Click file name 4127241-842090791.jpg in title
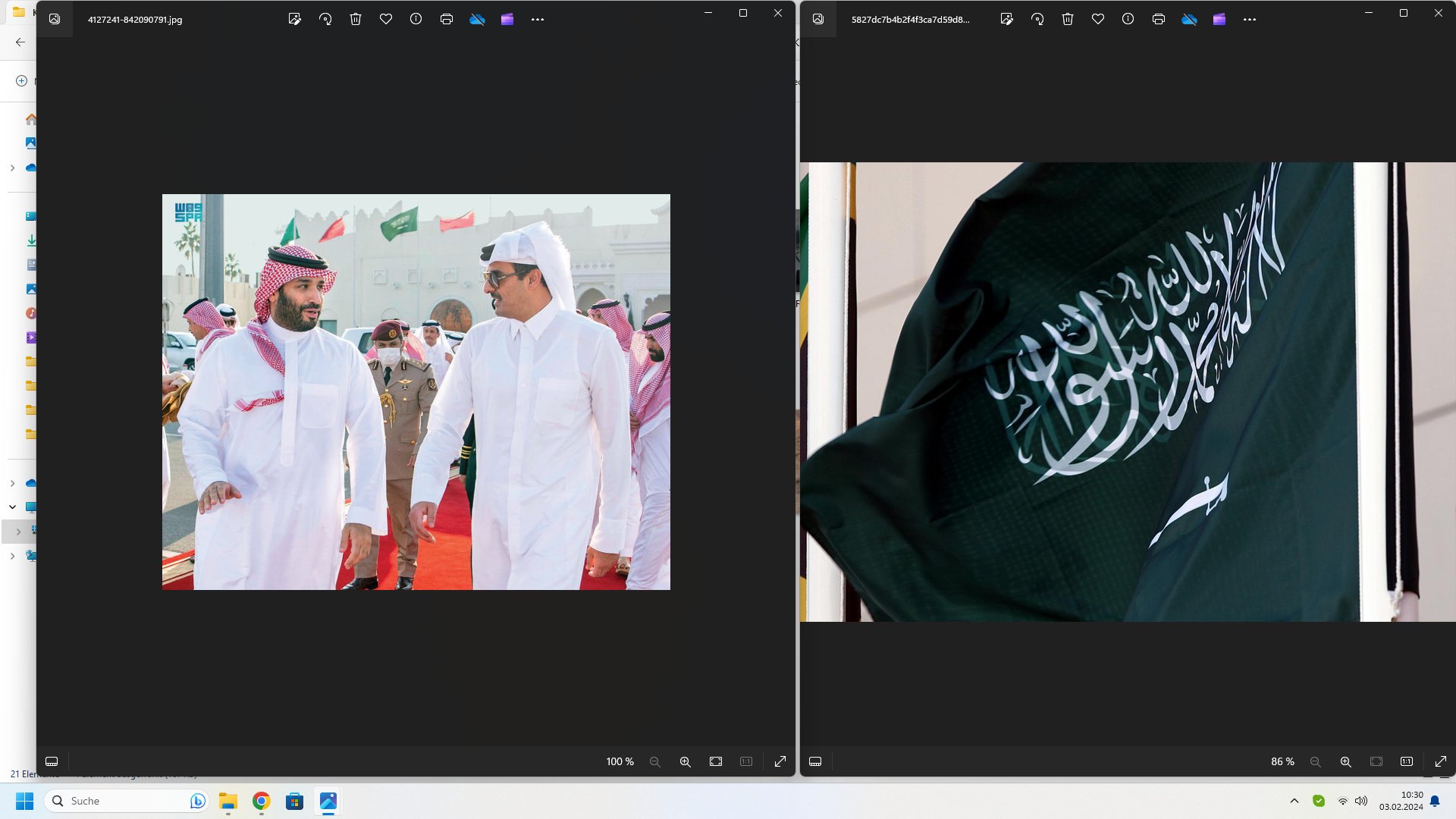This screenshot has width=1456, height=819. pos(135,20)
